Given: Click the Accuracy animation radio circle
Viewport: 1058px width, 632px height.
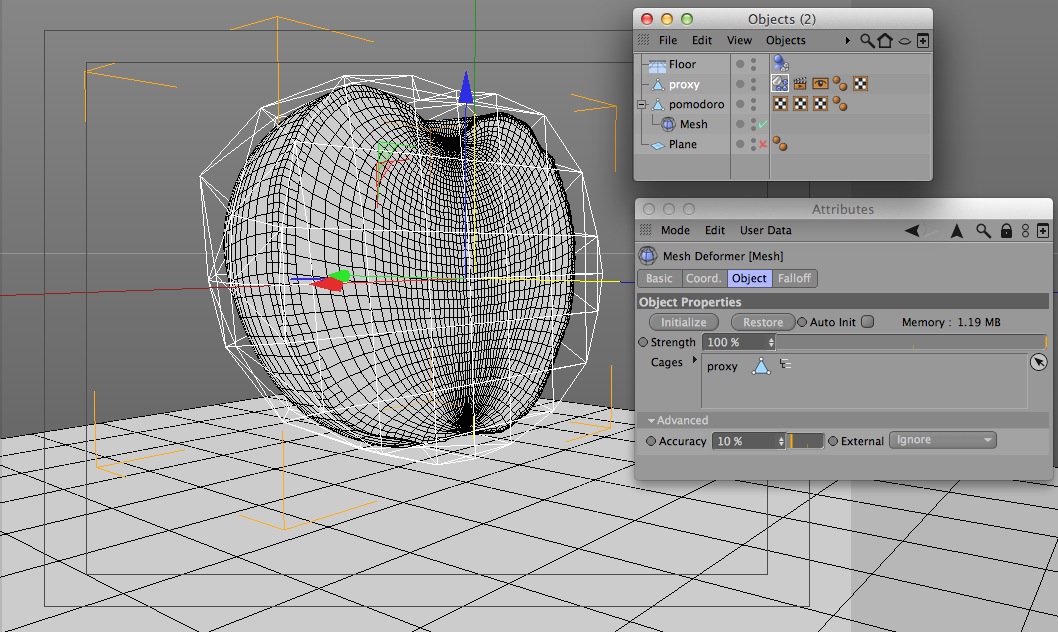Looking at the screenshot, I should [x=651, y=440].
